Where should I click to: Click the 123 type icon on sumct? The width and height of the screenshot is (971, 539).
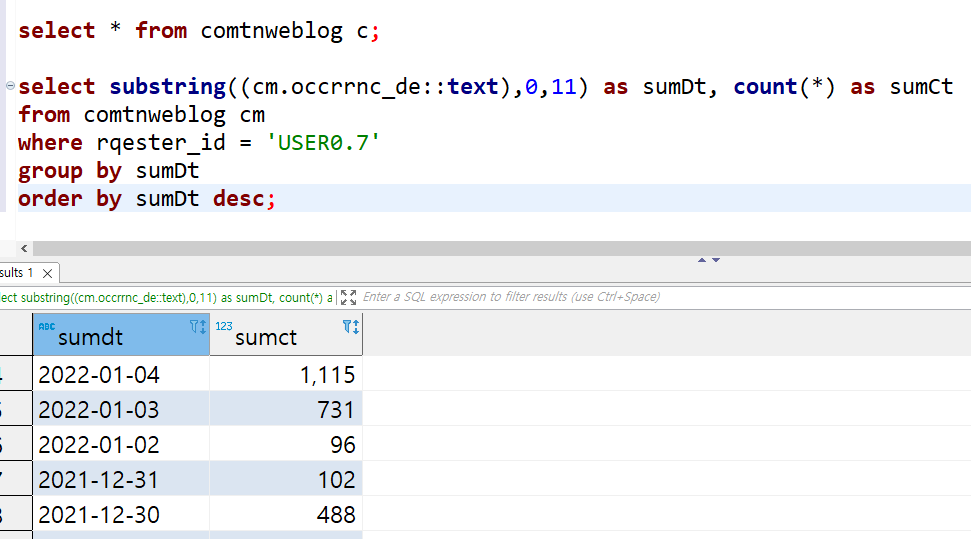tap(224, 326)
